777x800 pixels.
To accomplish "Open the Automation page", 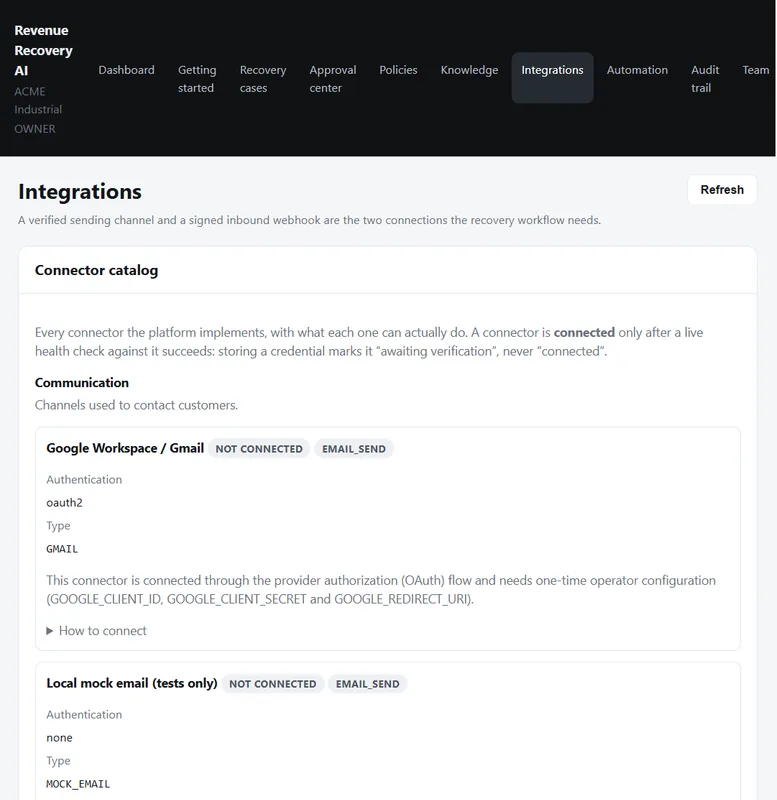I will click(x=637, y=70).
